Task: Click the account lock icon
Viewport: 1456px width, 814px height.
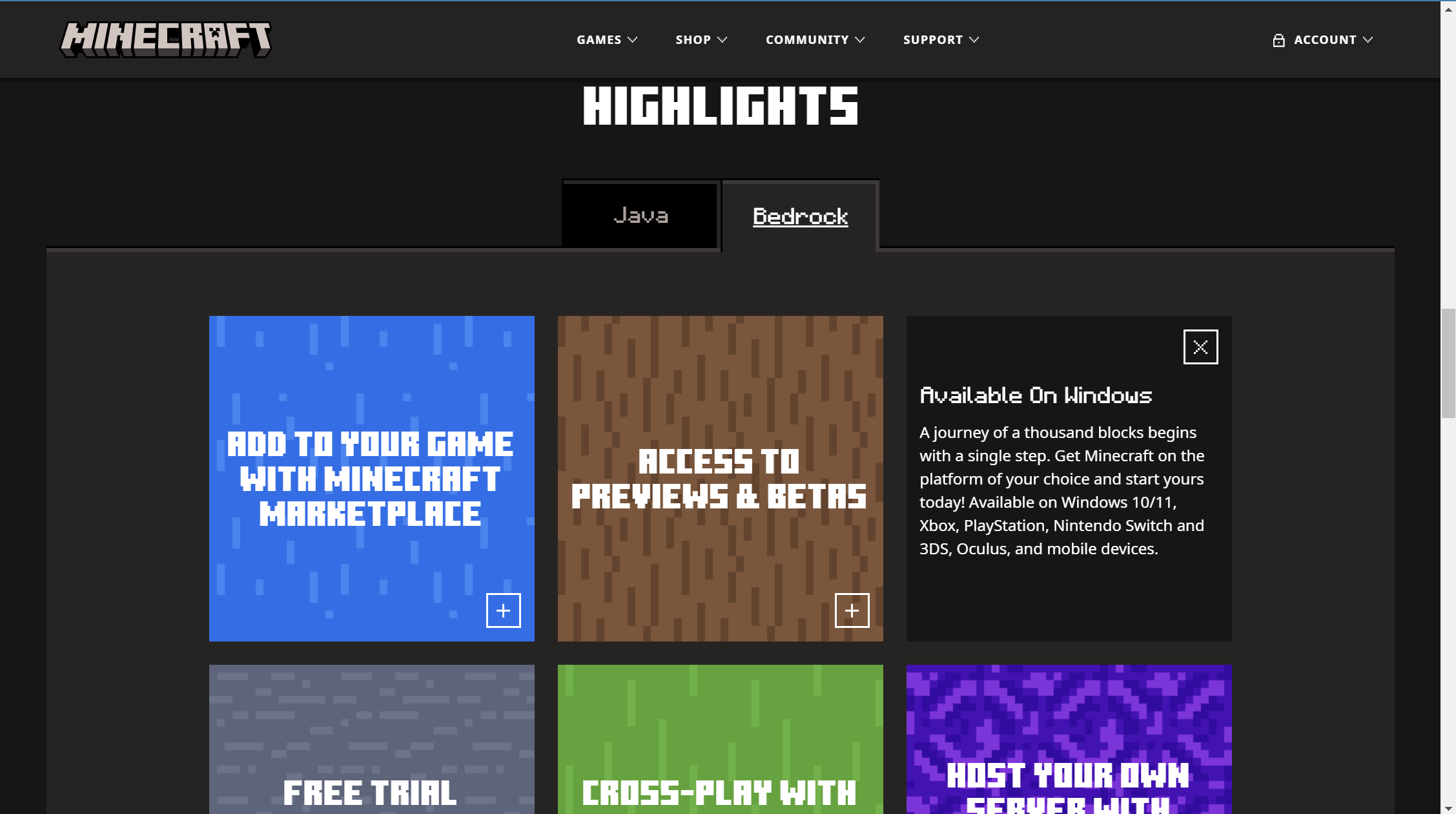Action: [x=1278, y=40]
